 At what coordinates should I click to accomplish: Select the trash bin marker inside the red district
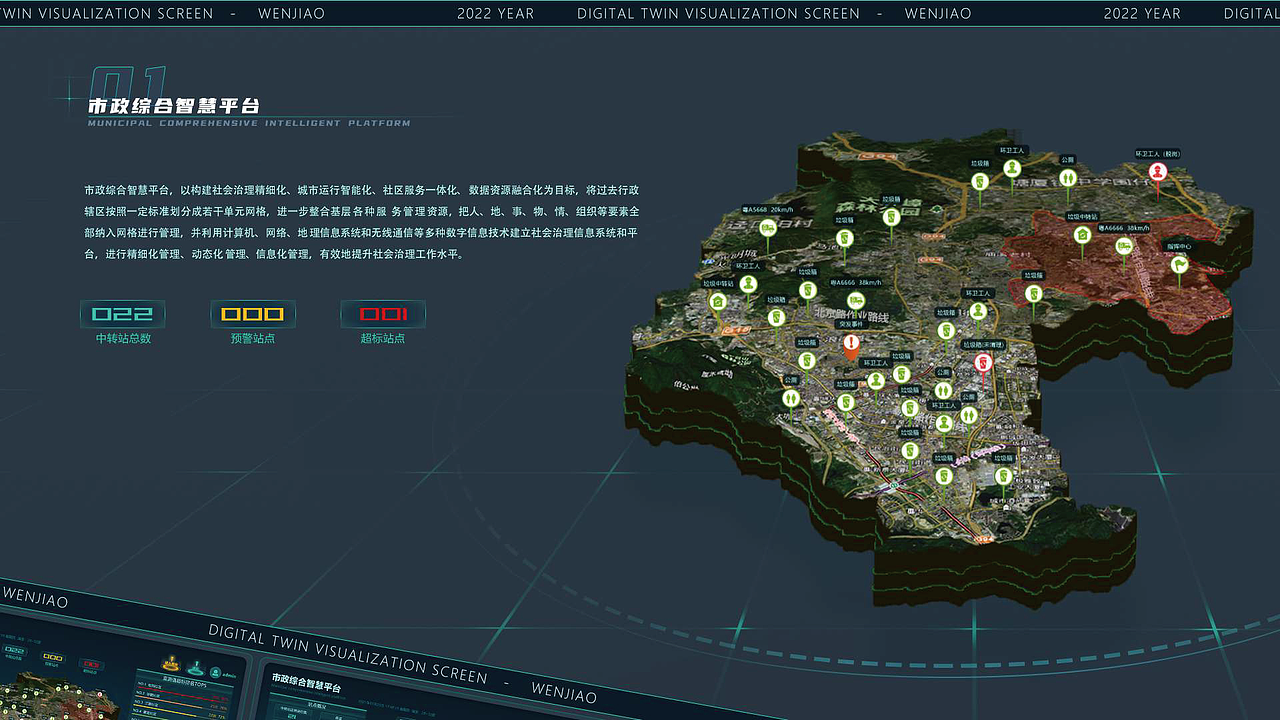tap(1033, 293)
